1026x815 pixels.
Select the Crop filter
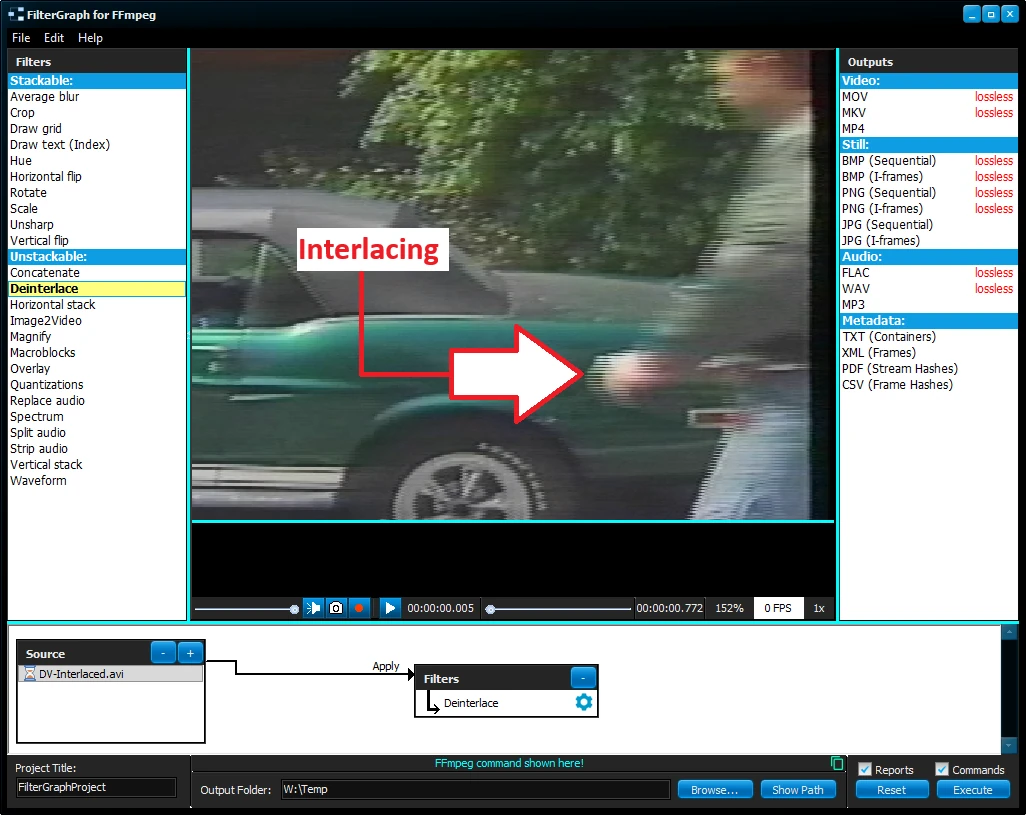pos(97,113)
